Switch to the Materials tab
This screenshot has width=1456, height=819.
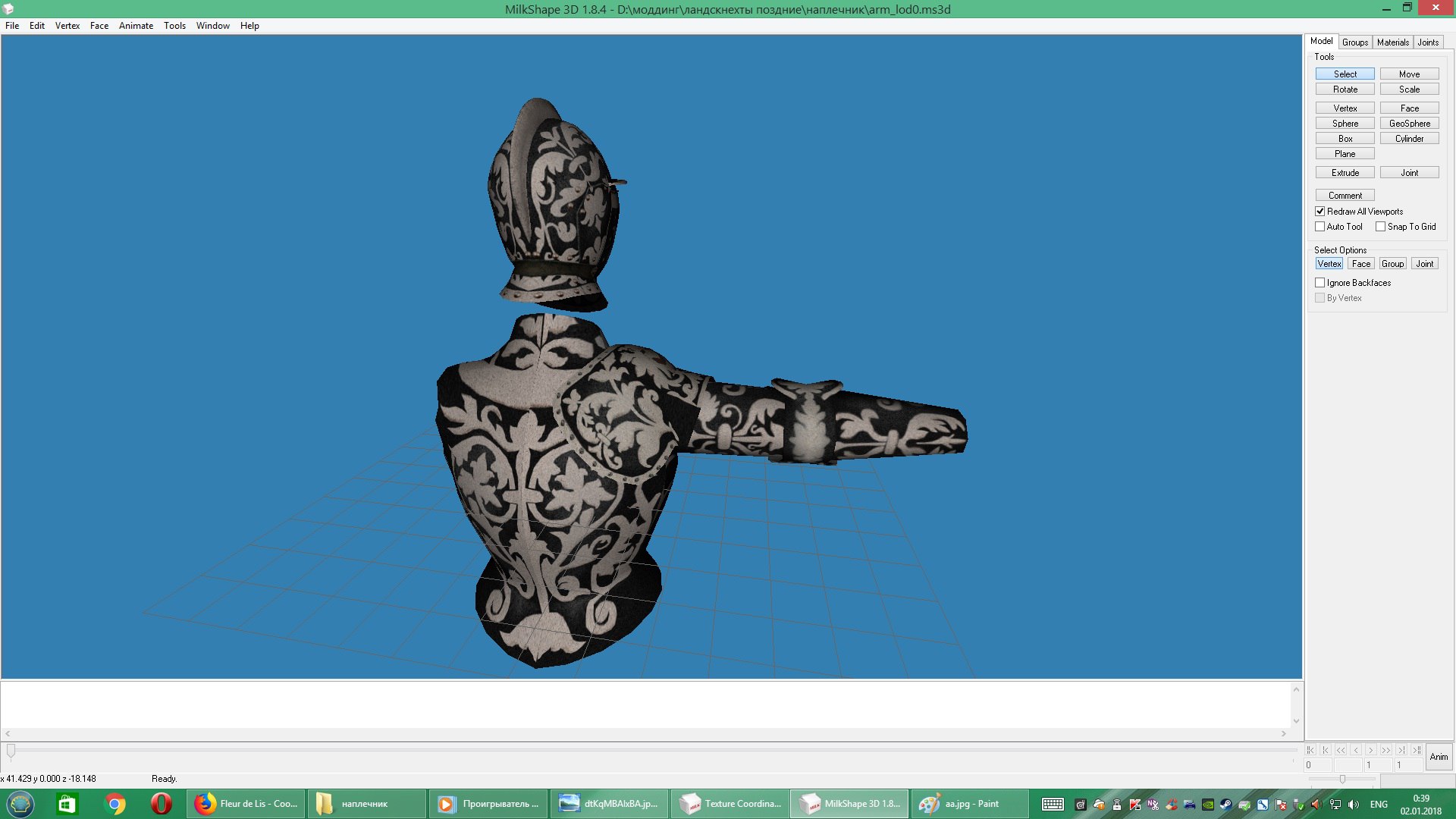pos(1392,42)
